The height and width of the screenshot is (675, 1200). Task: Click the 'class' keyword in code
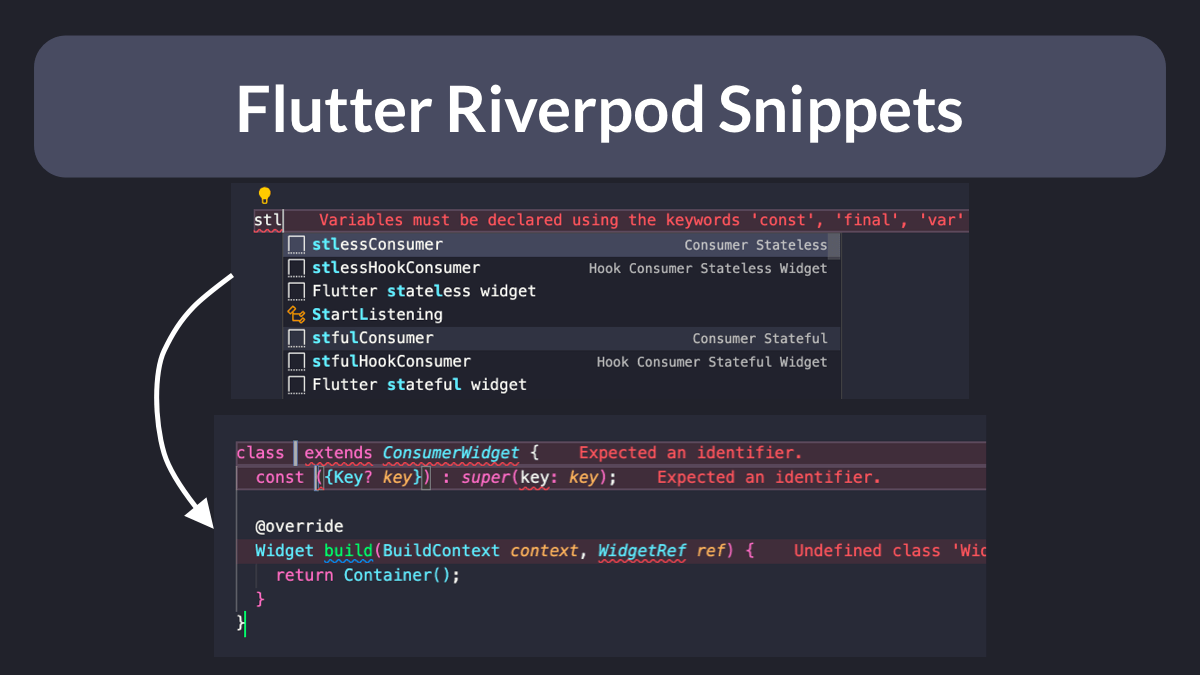[x=260, y=453]
